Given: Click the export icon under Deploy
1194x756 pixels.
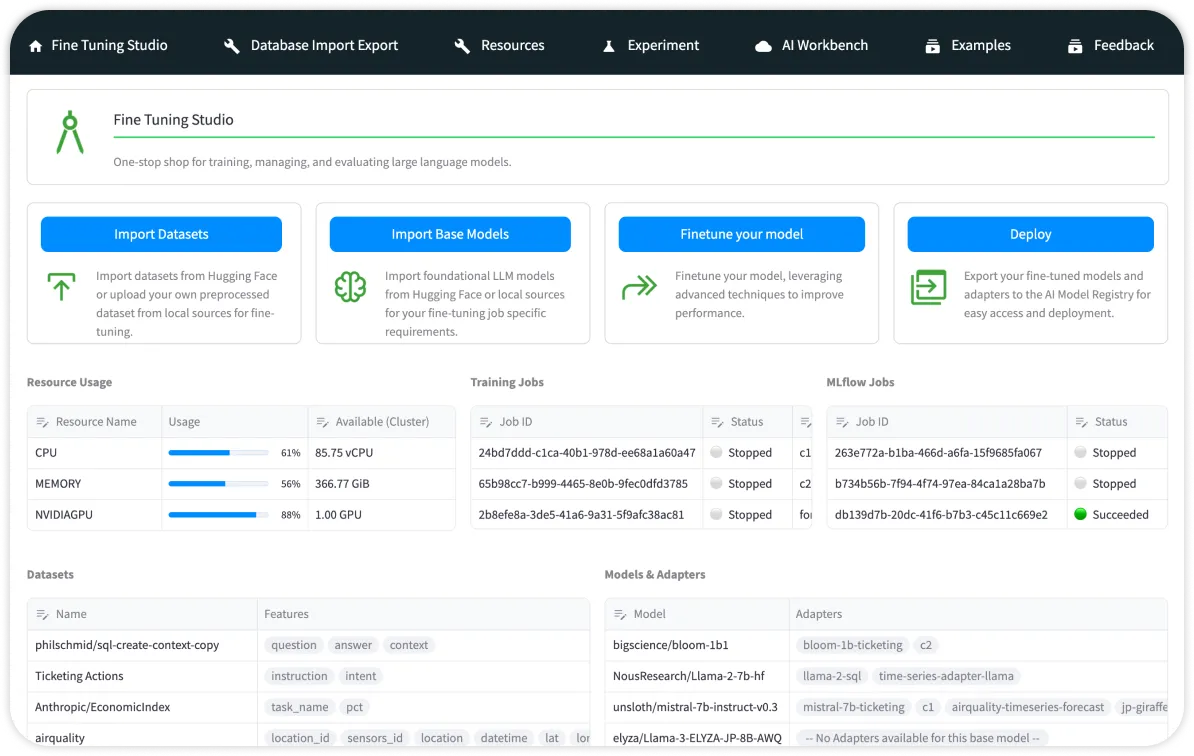Looking at the screenshot, I should click(x=928, y=287).
